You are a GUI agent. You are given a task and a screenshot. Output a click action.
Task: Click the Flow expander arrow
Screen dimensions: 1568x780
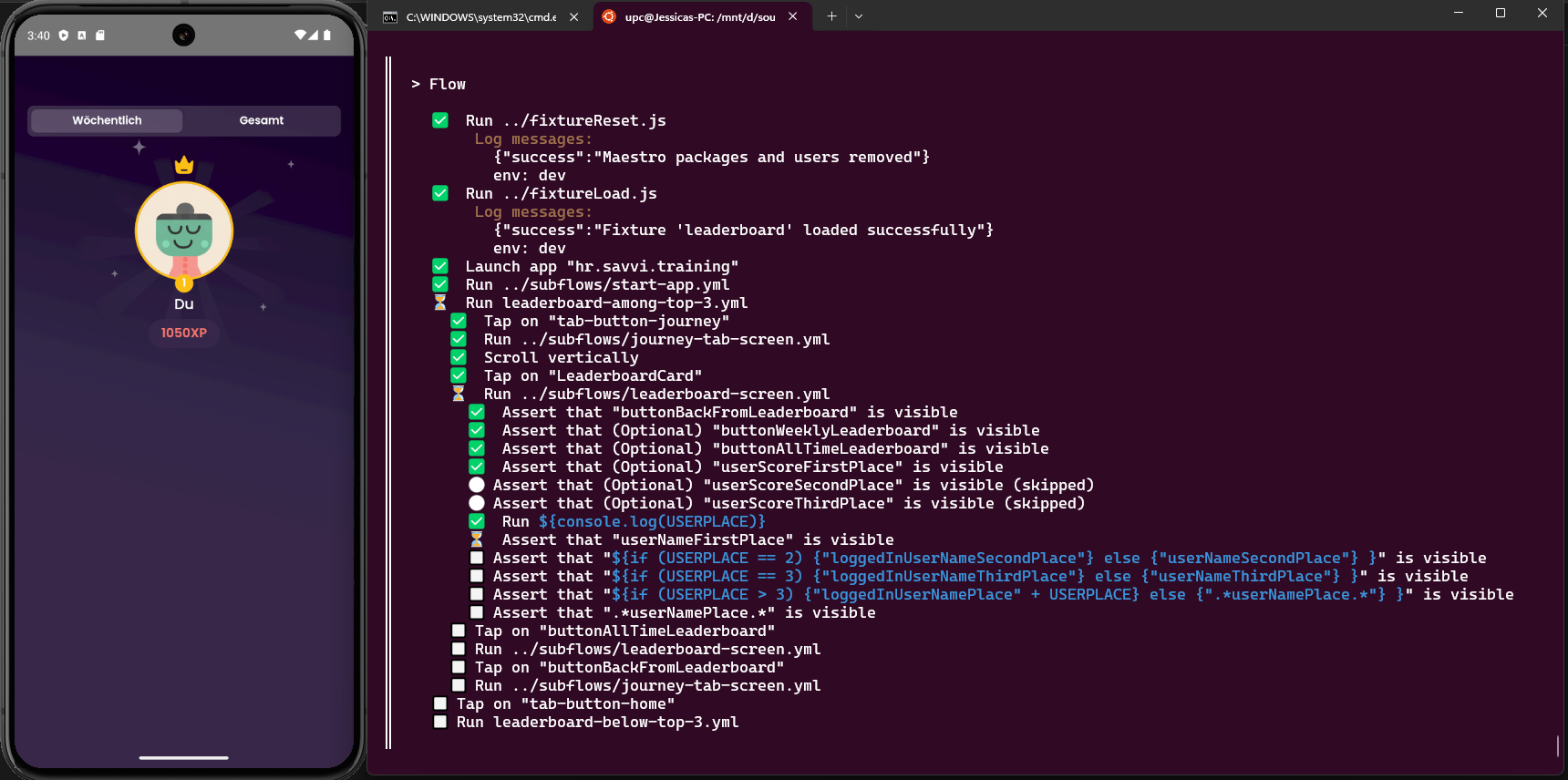click(416, 84)
